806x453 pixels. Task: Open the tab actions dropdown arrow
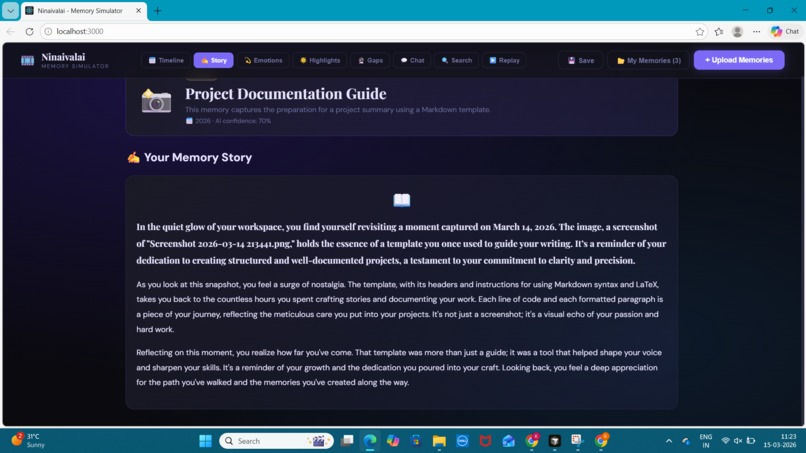coord(10,10)
